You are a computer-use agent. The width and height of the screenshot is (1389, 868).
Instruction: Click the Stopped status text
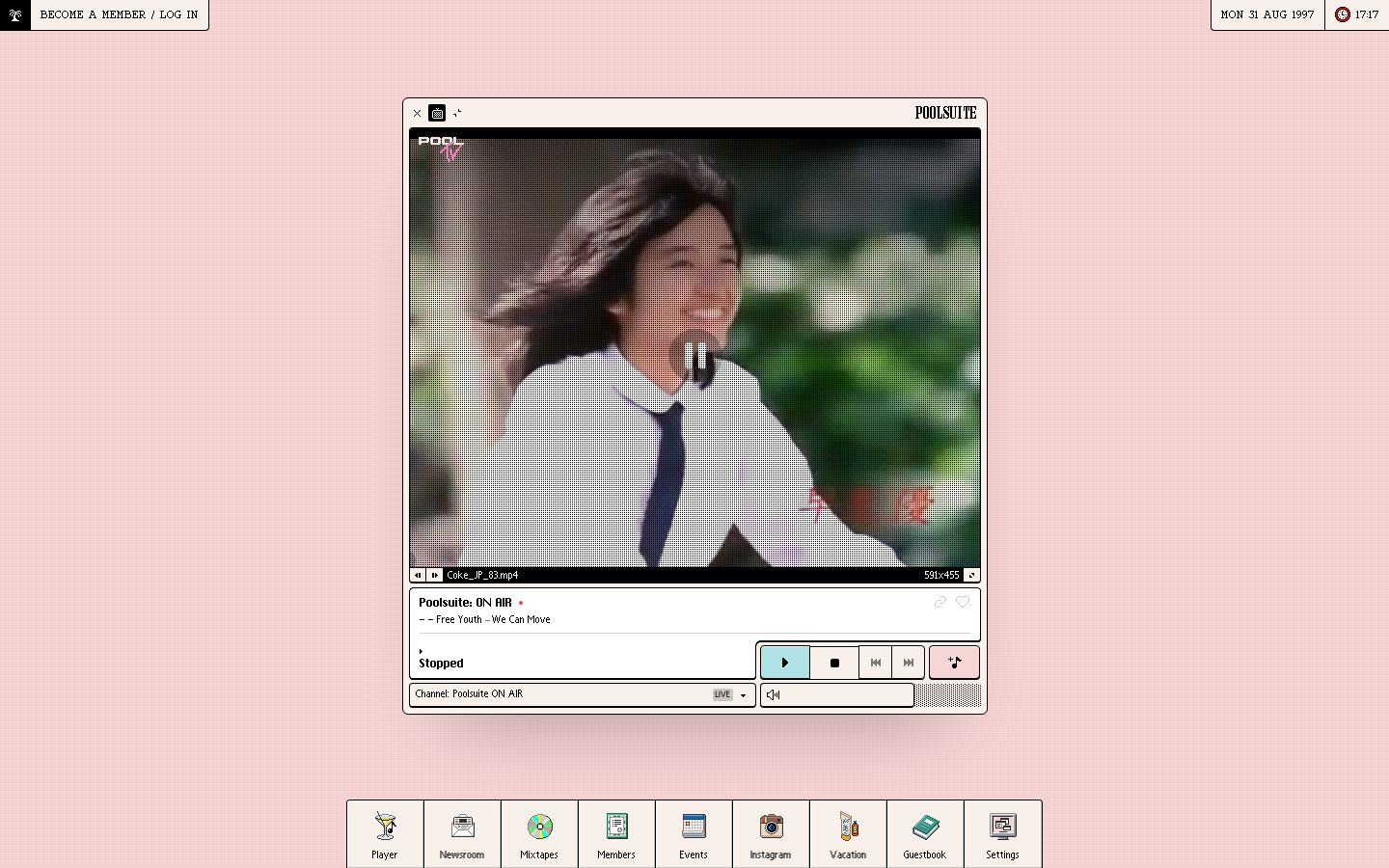pyautogui.click(x=441, y=664)
